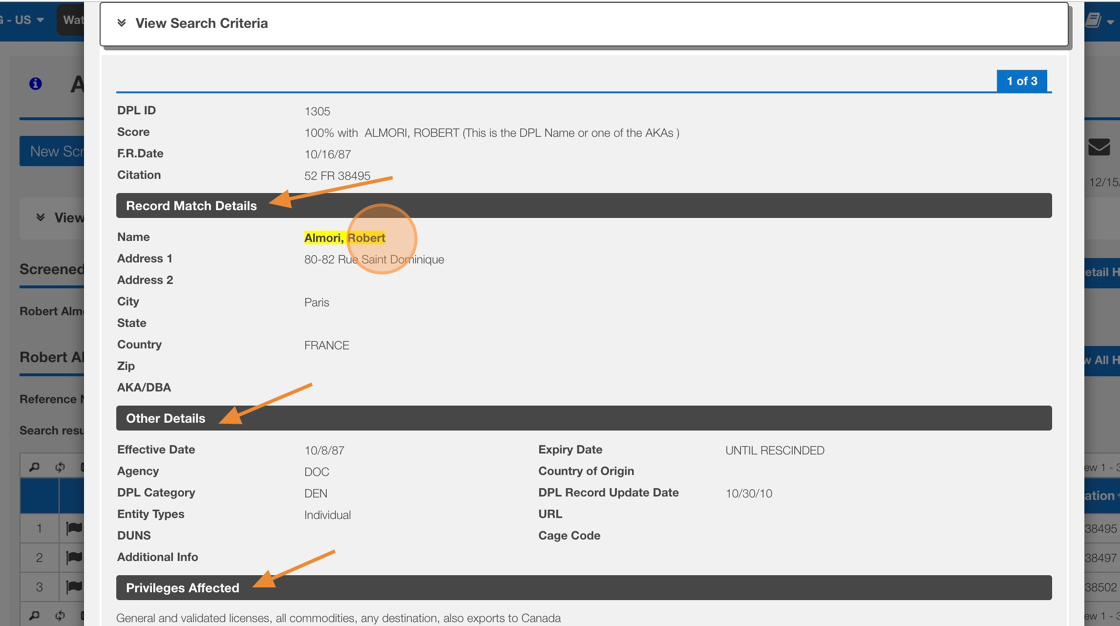Click the 1 of 3 record indicator
This screenshot has height=626, width=1120.
[1022, 81]
